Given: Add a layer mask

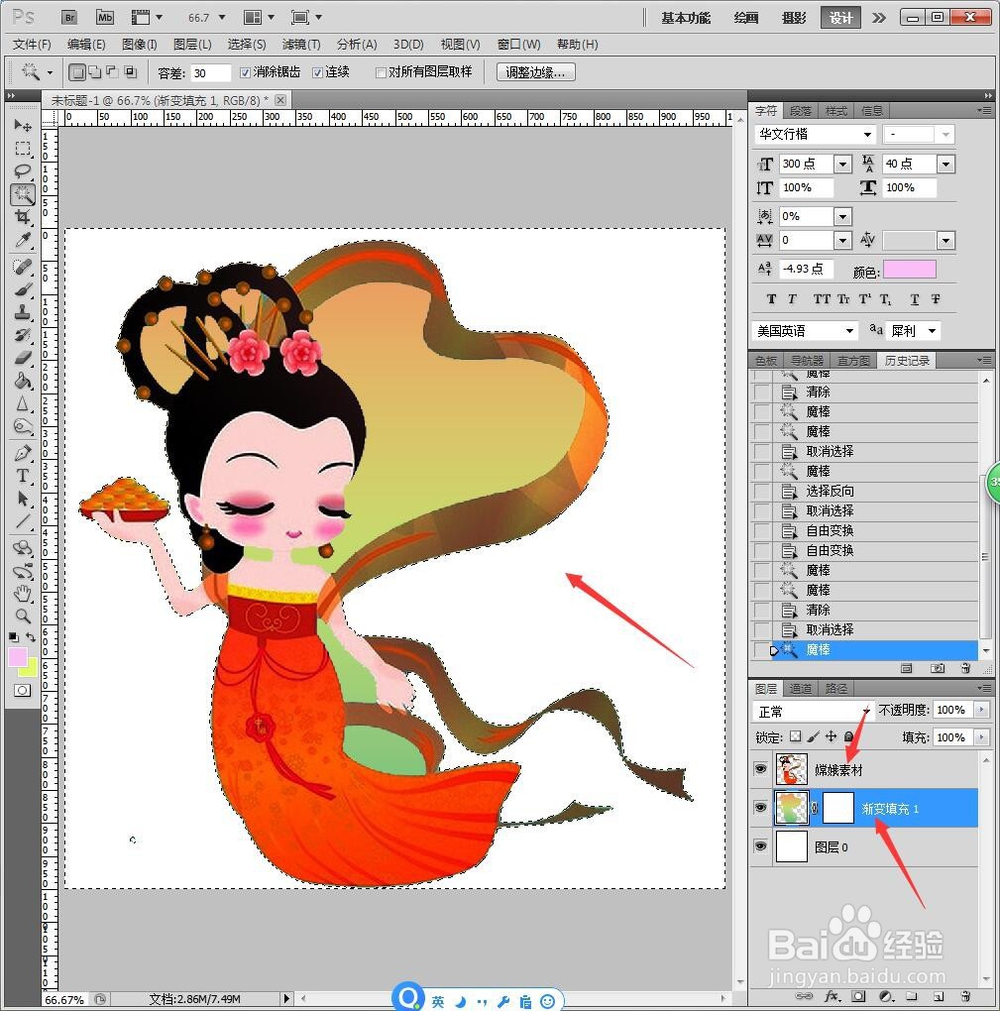Looking at the screenshot, I should click(858, 996).
